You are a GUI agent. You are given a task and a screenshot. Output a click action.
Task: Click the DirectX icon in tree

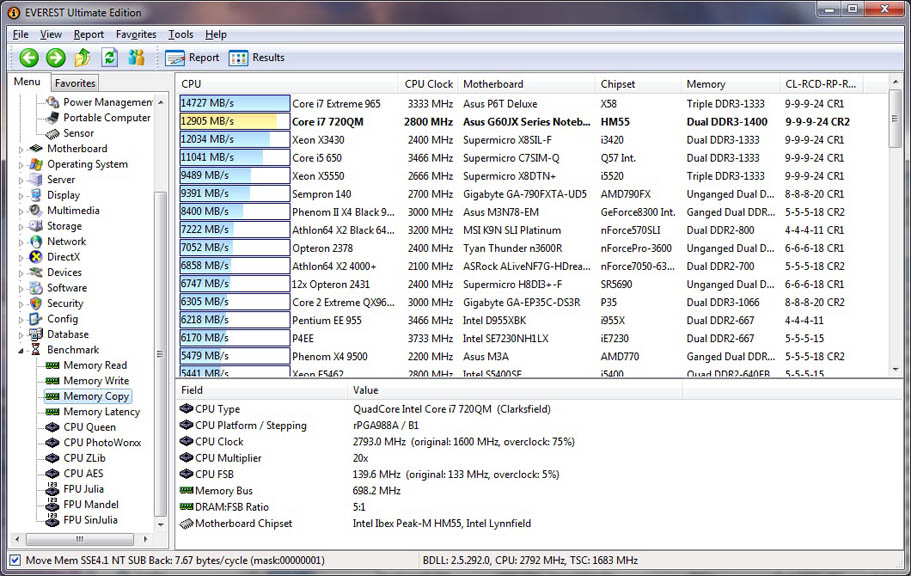click(36, 257)
